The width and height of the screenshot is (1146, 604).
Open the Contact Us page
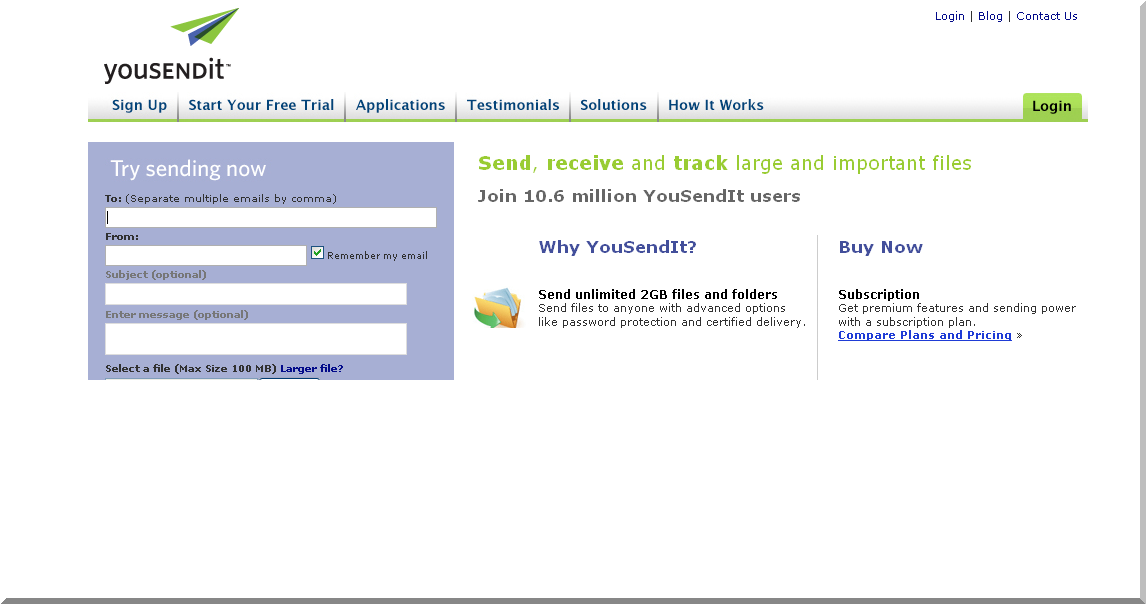[x=1046, y=15]
